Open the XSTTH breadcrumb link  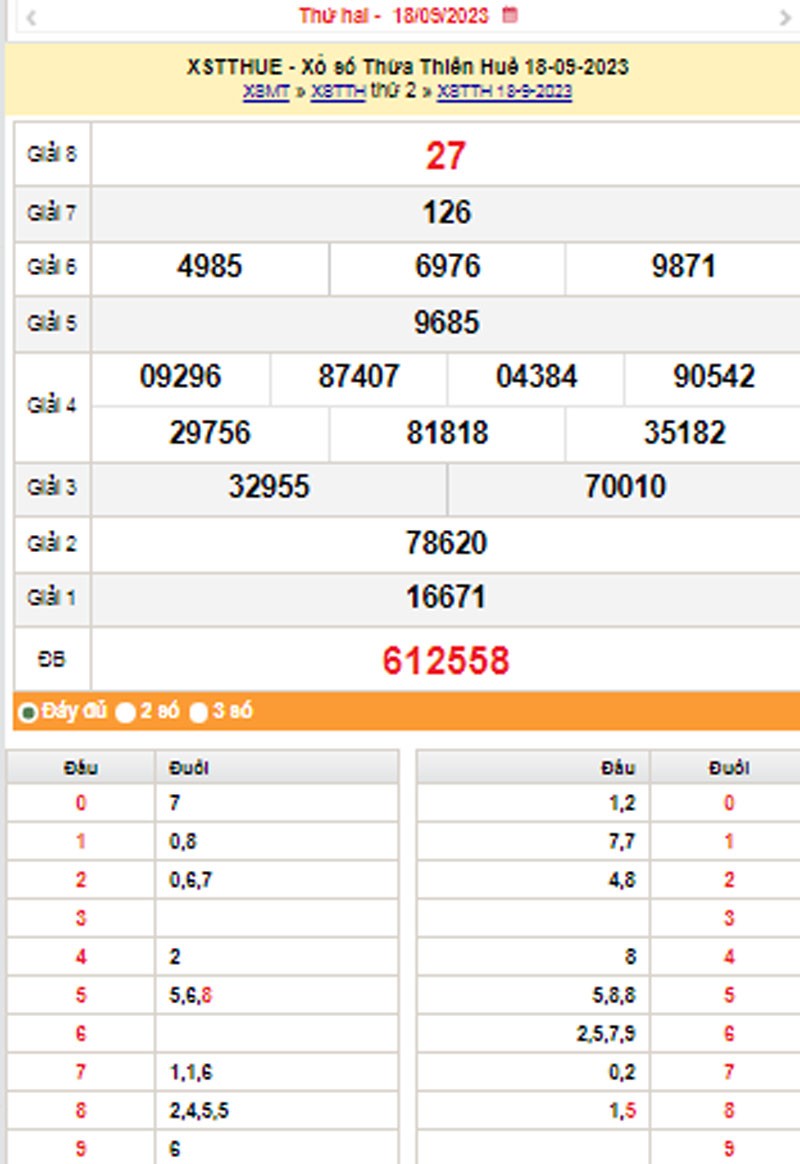(337, 92)
